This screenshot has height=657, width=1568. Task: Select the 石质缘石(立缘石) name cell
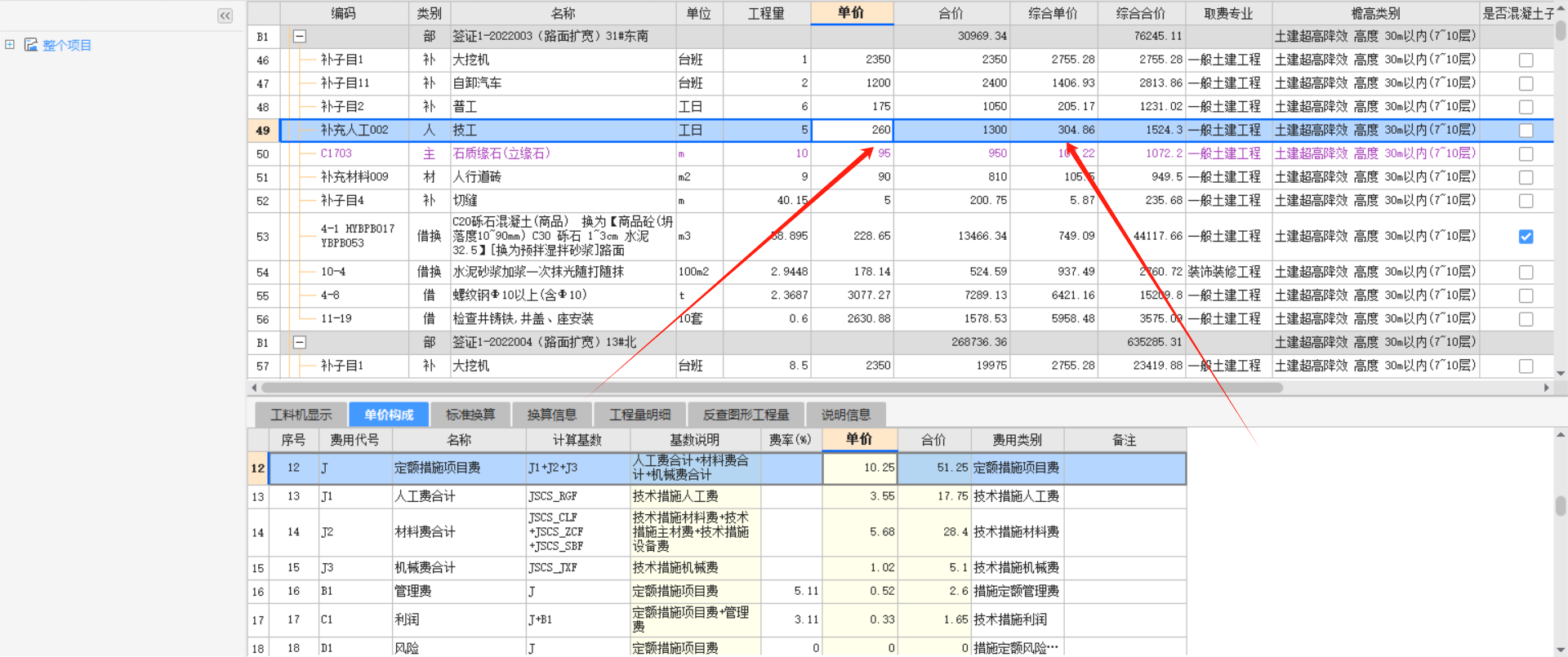pos(563,153)
